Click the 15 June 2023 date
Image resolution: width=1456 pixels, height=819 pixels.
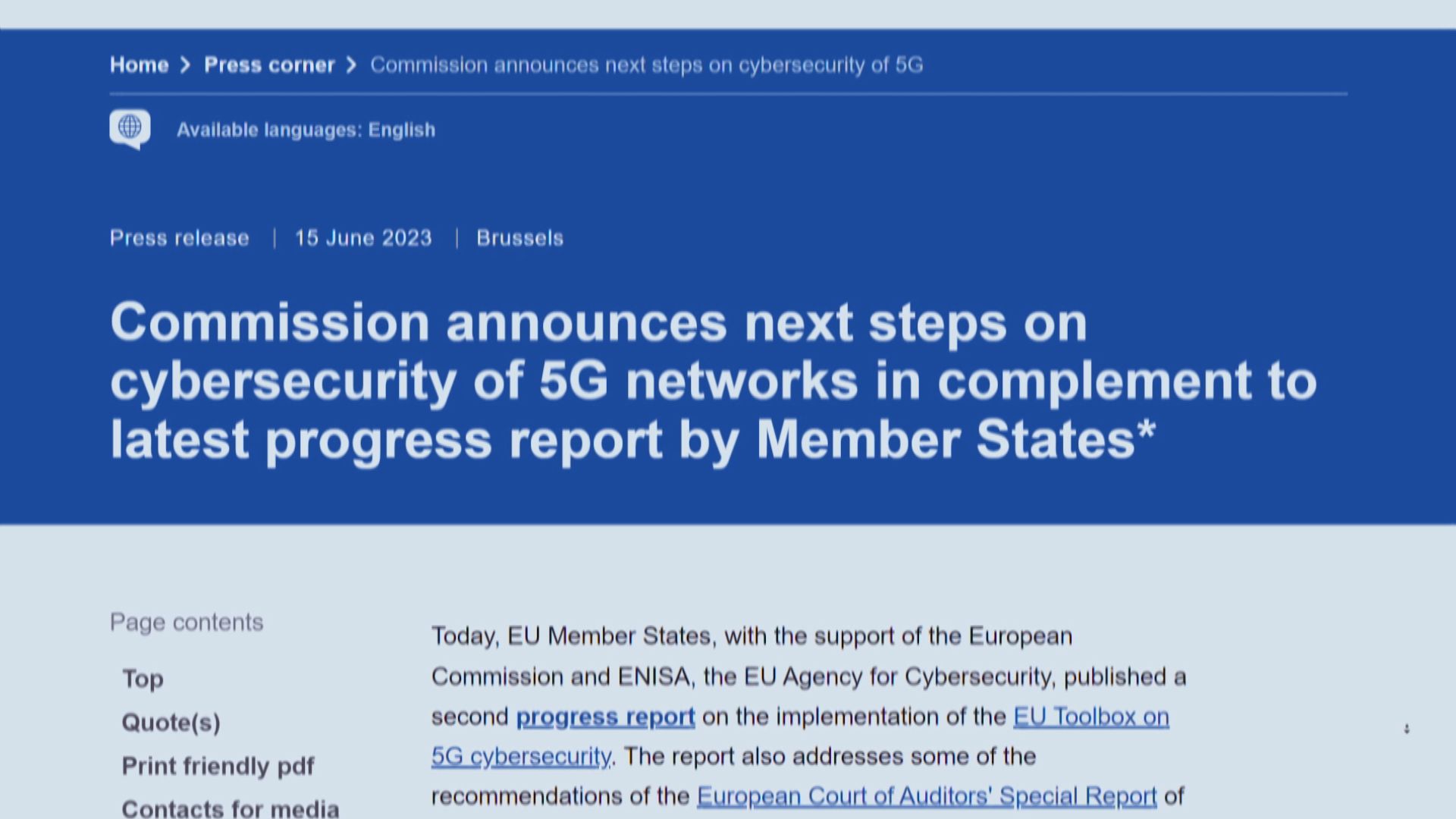pyautogui.click(x=363, y=238)
